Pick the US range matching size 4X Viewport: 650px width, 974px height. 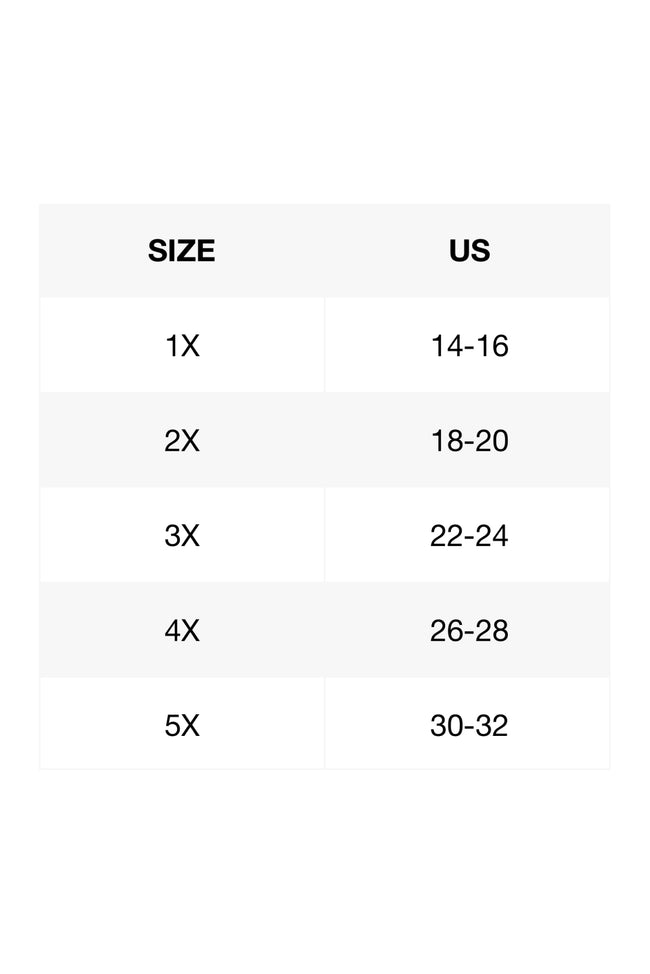(469, 631)
